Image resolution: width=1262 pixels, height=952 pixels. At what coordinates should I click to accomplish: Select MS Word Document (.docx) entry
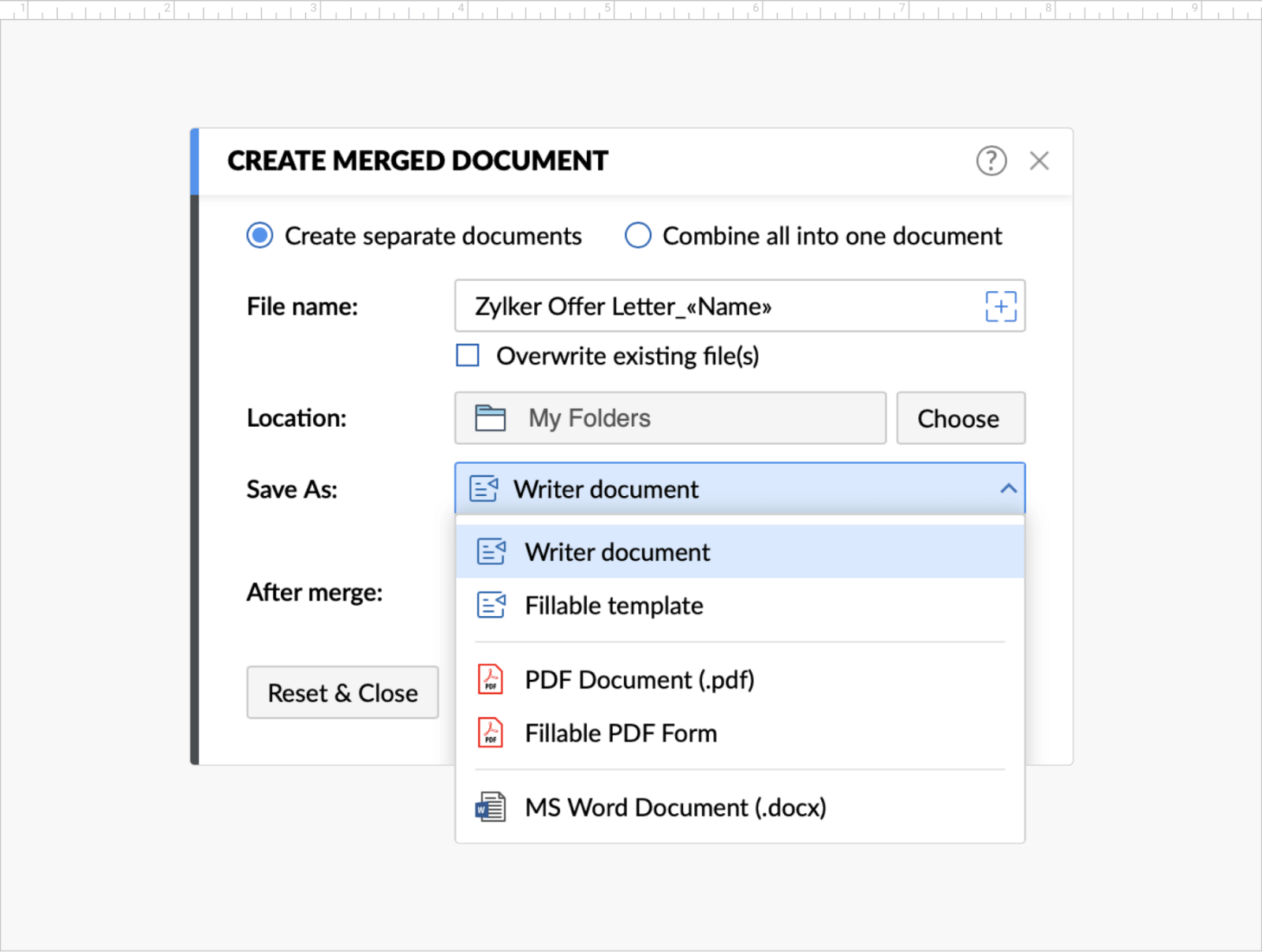675,807
